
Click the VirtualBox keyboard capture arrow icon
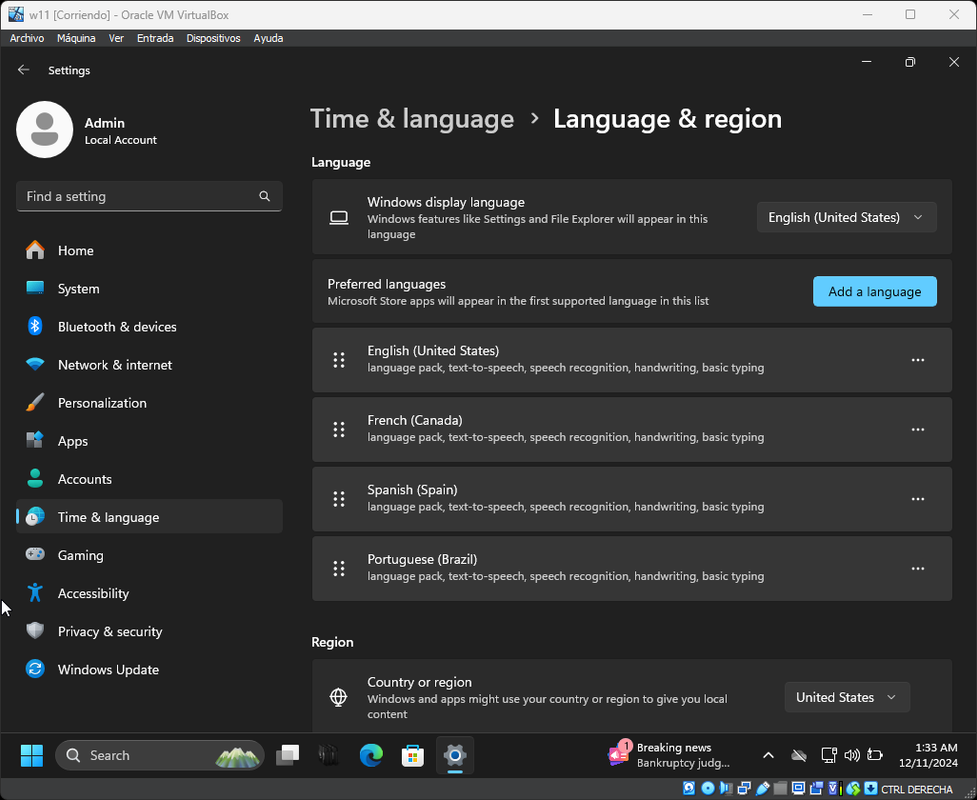click(870, 788)
